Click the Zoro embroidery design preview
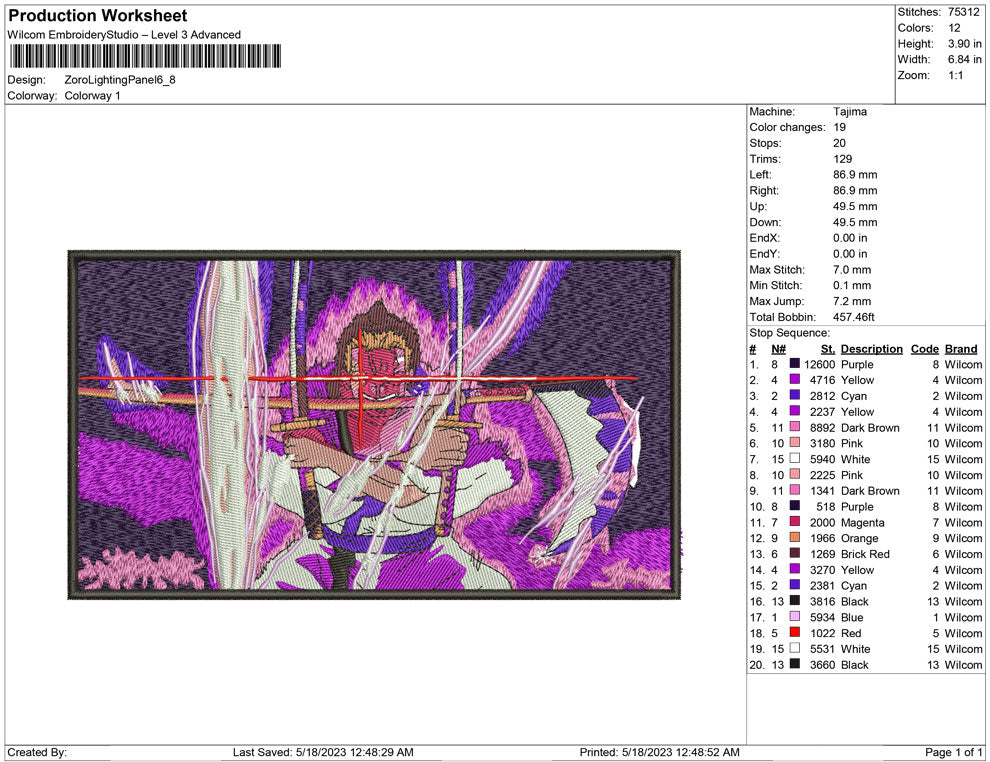 pyautogui.click(x=374, y=425)
